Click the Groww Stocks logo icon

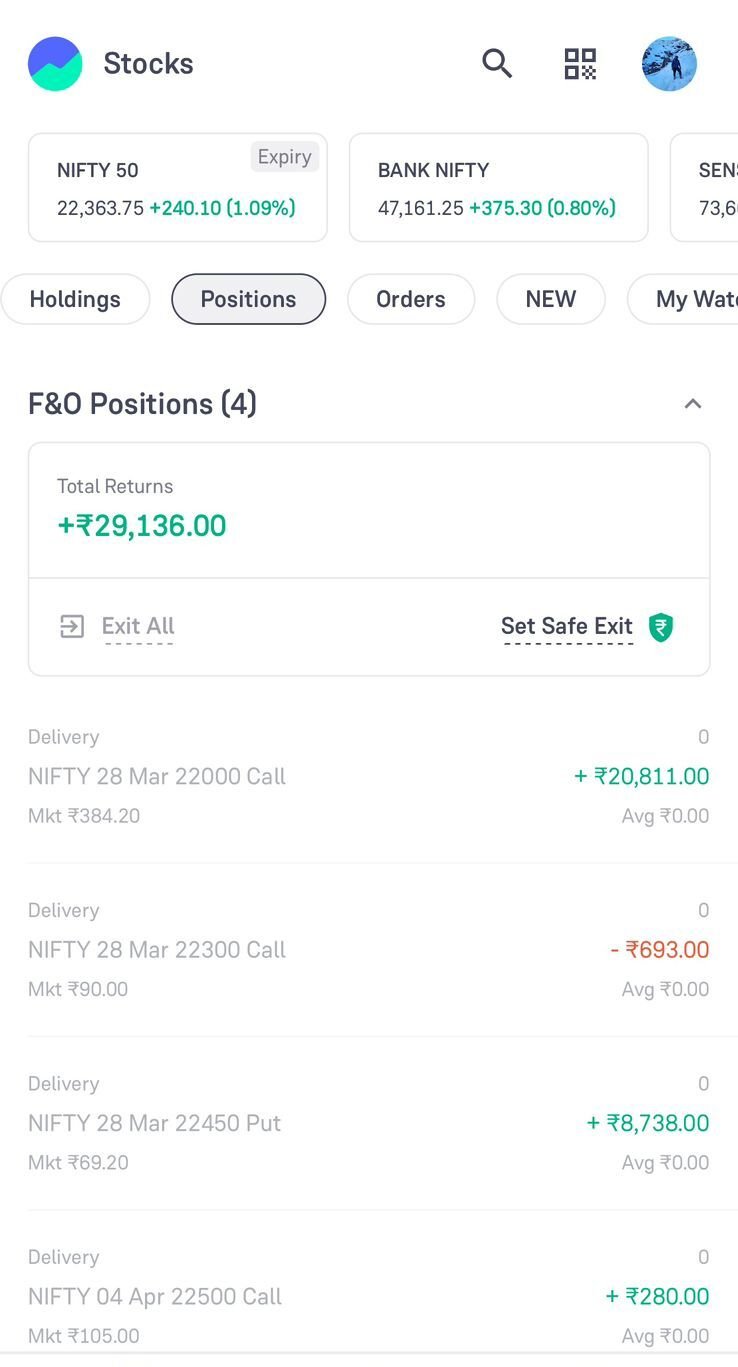pos(55,64)
